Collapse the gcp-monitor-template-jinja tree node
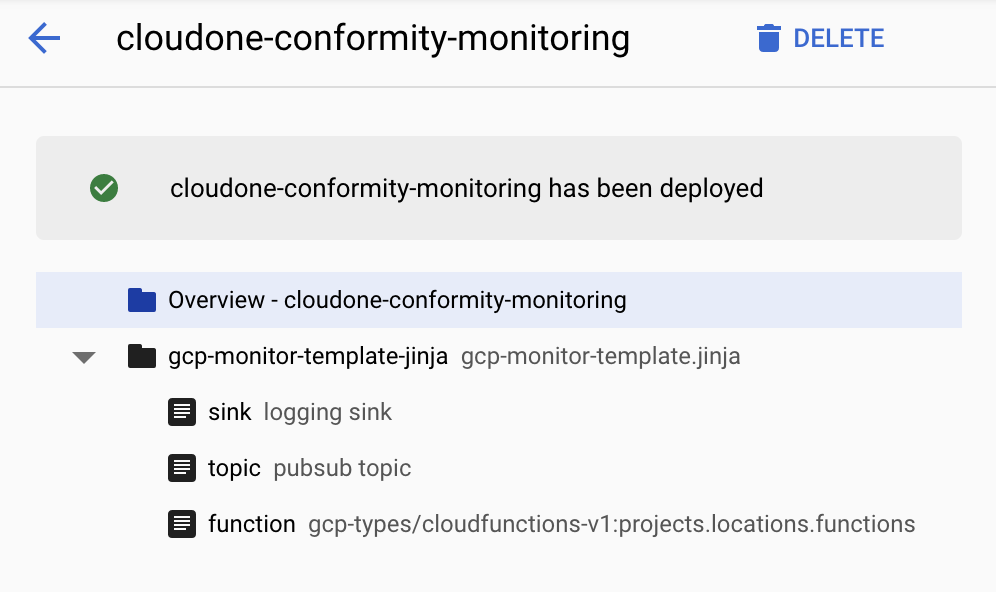The image size is (996, 592). point(84,357)
